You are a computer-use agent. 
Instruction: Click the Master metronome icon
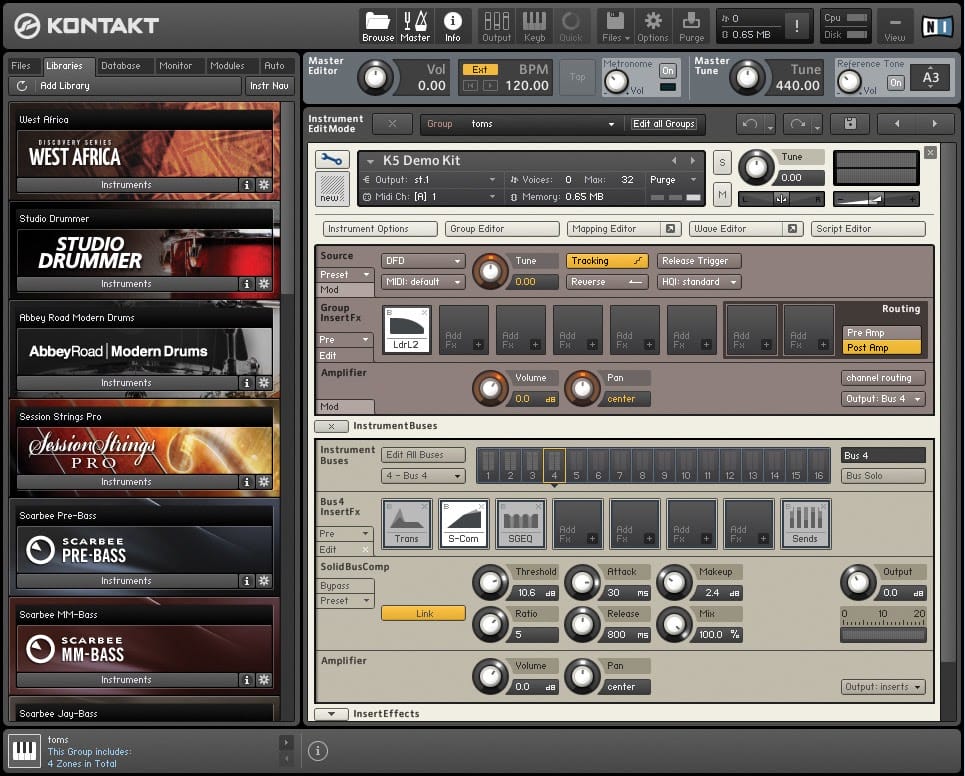click(x=415, y=24)
